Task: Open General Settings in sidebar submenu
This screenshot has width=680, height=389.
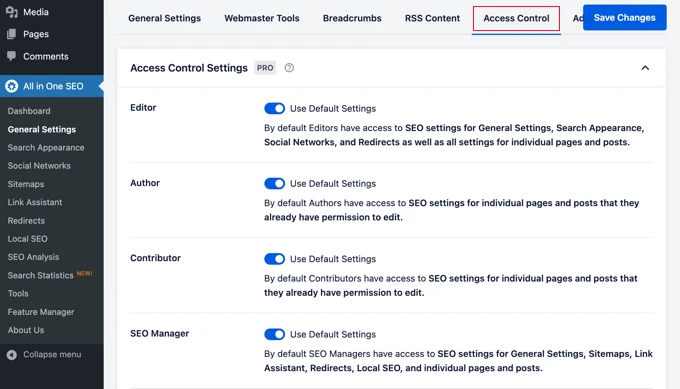Action: (x=42, y=129)
